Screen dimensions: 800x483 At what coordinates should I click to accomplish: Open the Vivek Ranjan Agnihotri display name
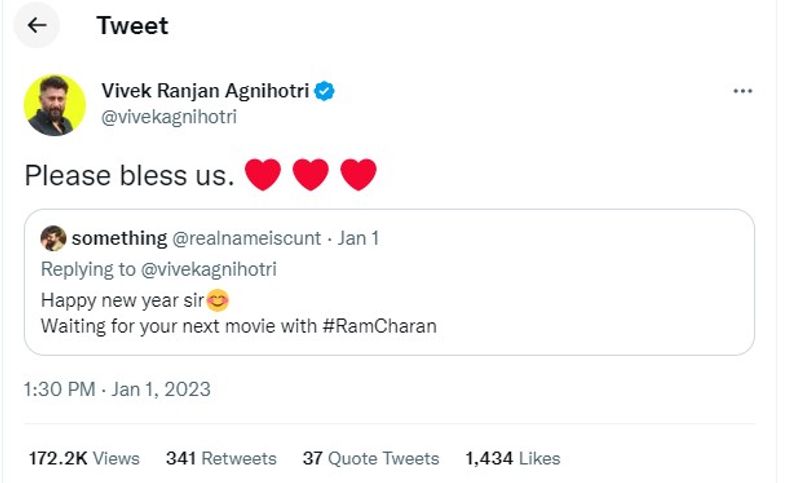207,91
